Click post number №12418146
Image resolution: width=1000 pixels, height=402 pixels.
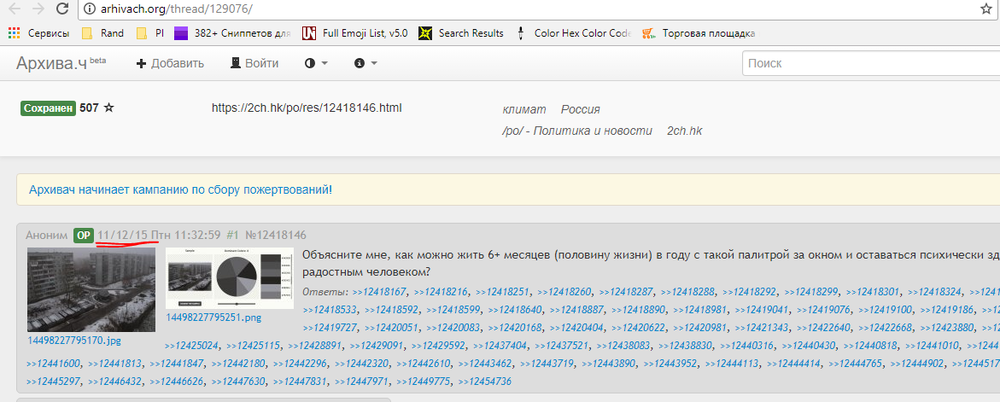point(276,235)
